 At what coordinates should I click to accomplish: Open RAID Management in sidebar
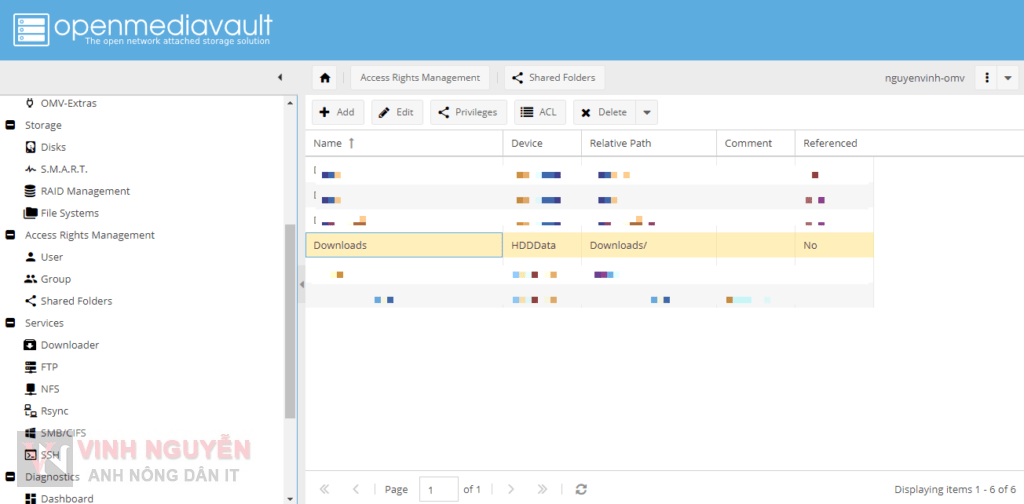(x=85, y=191)
